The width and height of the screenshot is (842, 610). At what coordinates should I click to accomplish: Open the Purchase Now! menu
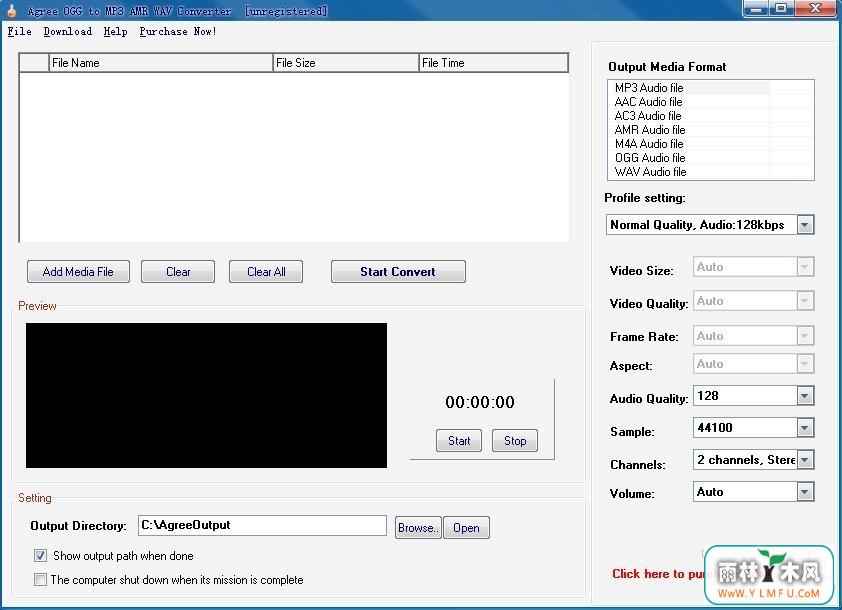[x=178, y=32]
